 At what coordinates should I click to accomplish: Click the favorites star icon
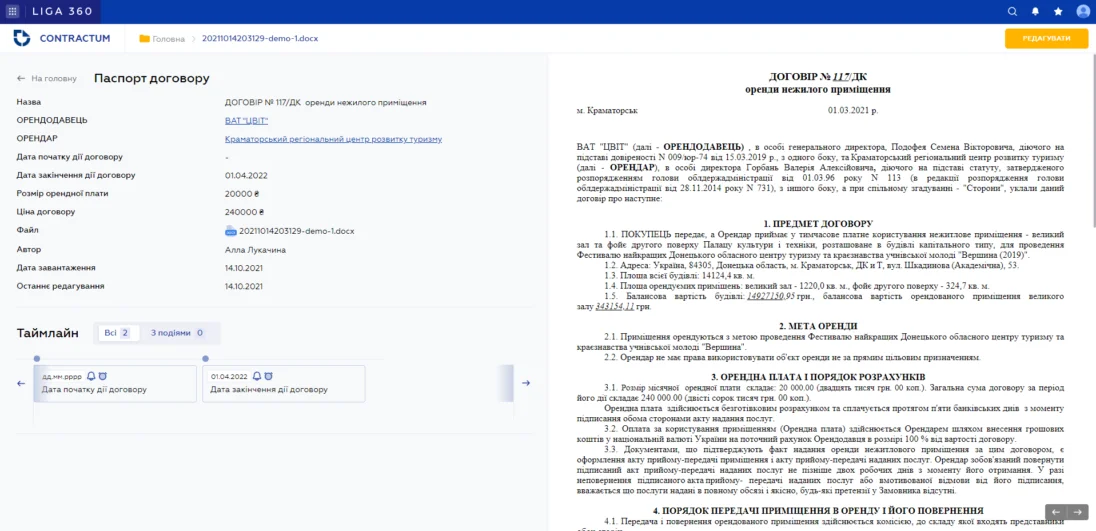1058,11
